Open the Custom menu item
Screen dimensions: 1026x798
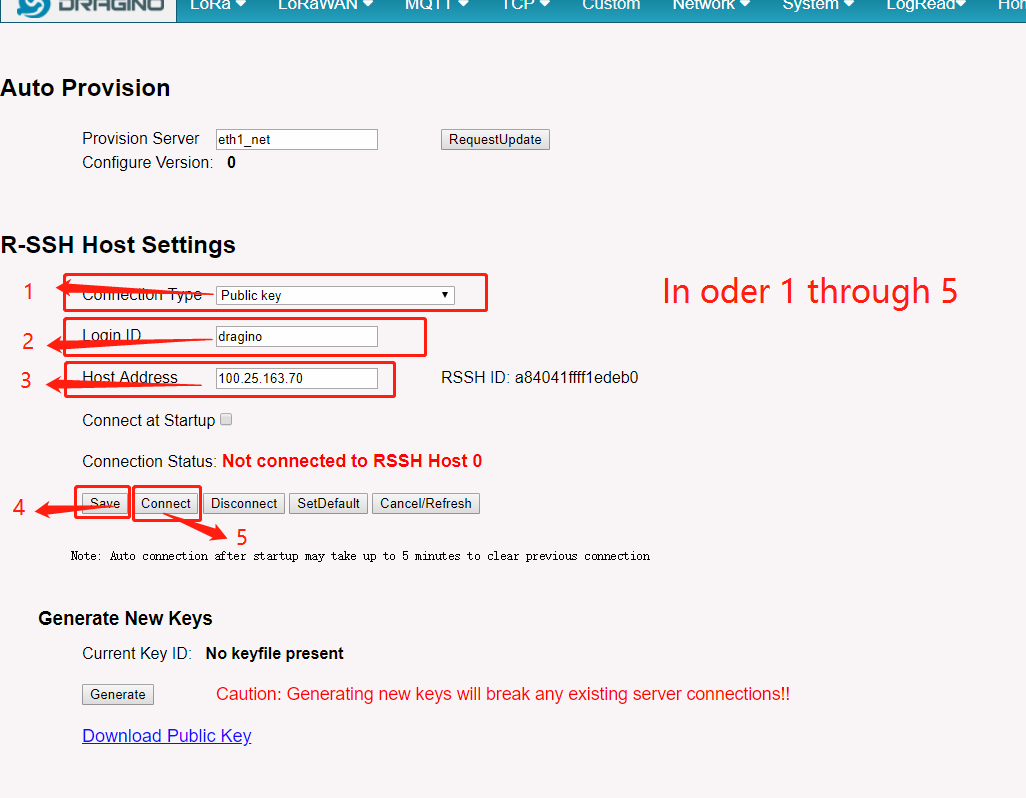[x=611, y=5]
